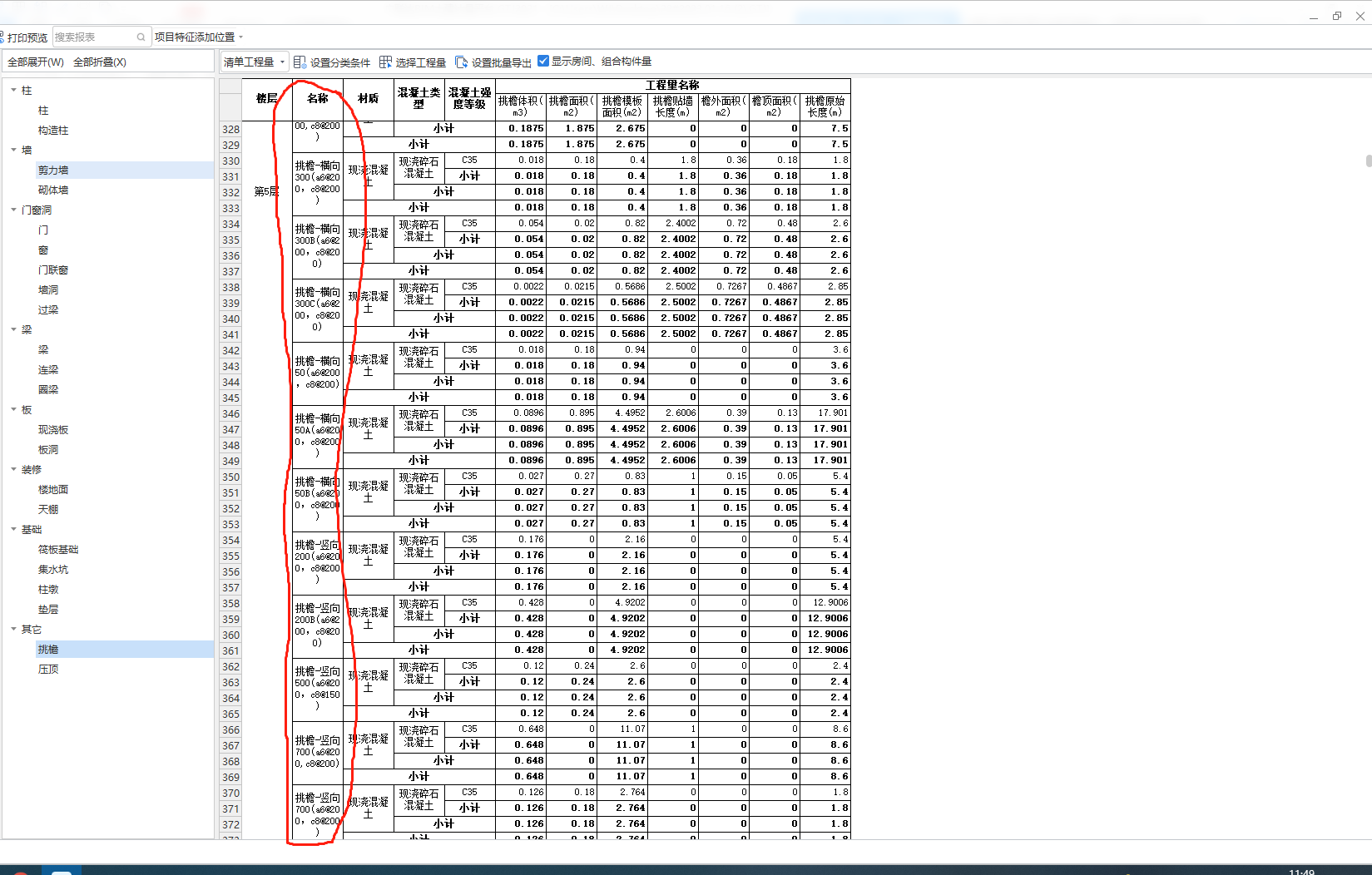
Task: Click the search magnifier icon in report search
Action: tap(141, 37)
